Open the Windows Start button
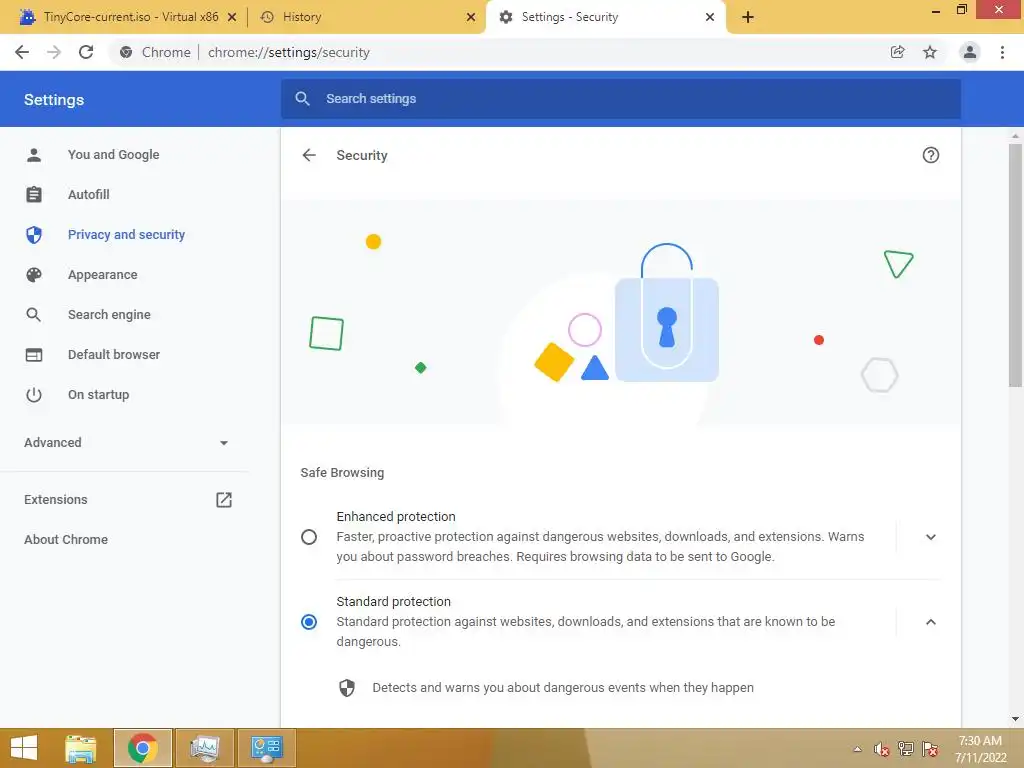The image size is (1024, 768). point(24,748)
